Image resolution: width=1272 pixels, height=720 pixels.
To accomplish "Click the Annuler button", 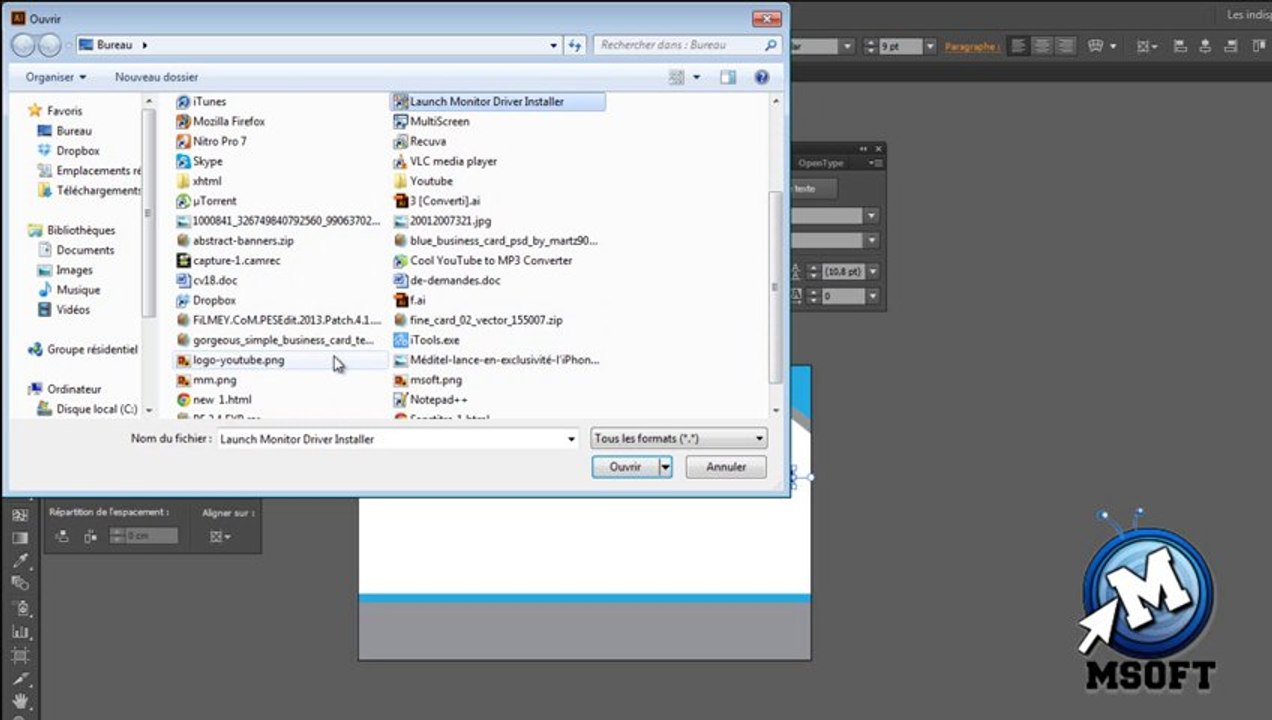I will point(726,467).
